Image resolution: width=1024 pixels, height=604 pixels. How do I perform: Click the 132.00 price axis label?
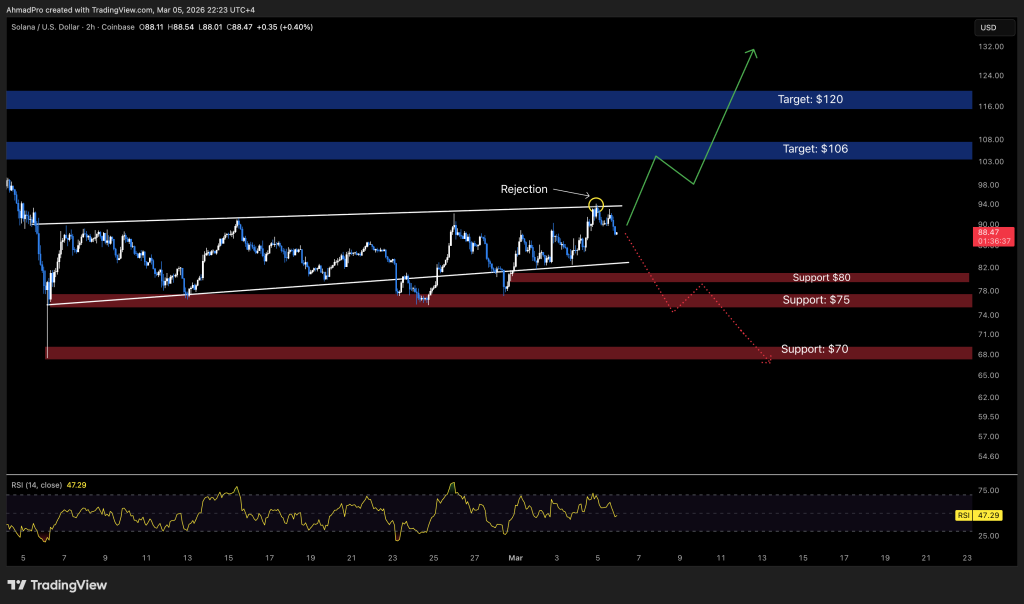(991, 47)
